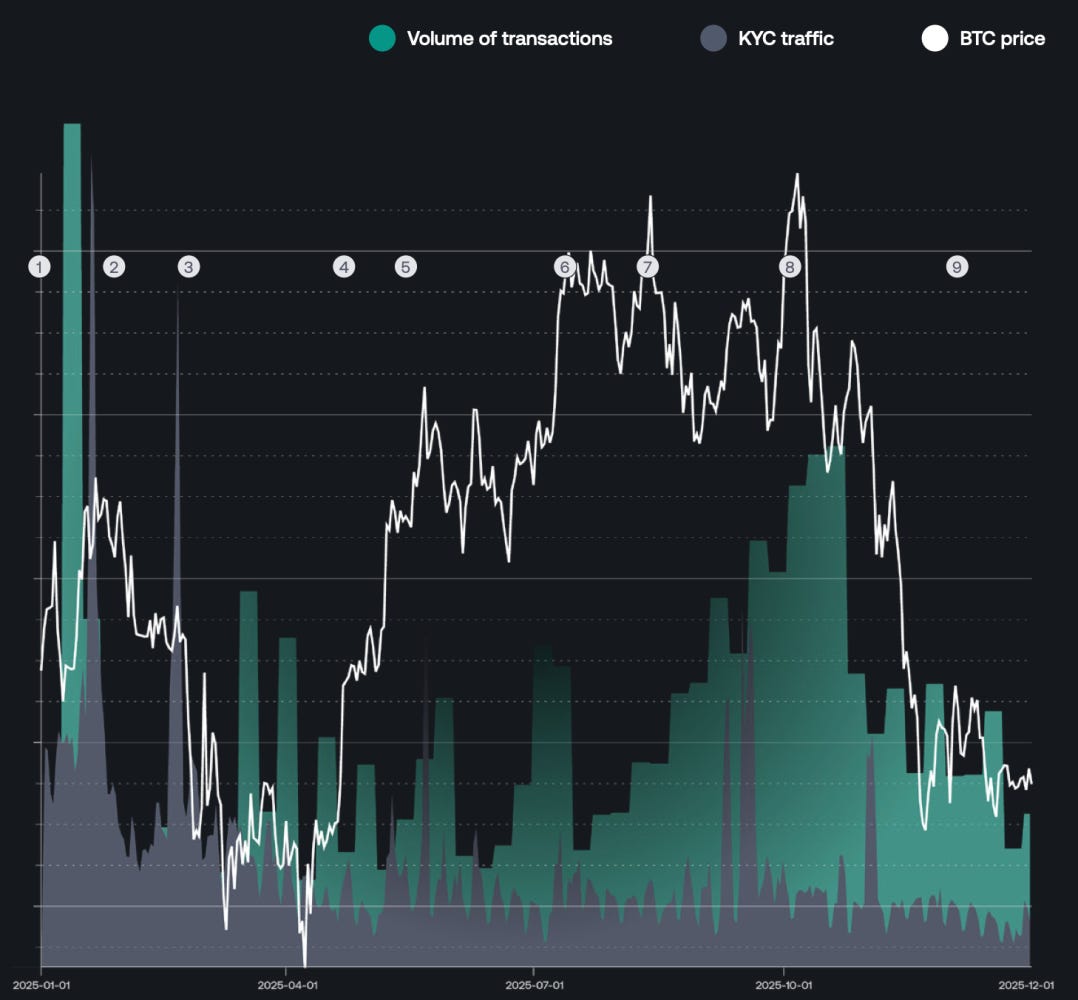Click the 2025-10-01 axis date label

(x=784, y=985)
